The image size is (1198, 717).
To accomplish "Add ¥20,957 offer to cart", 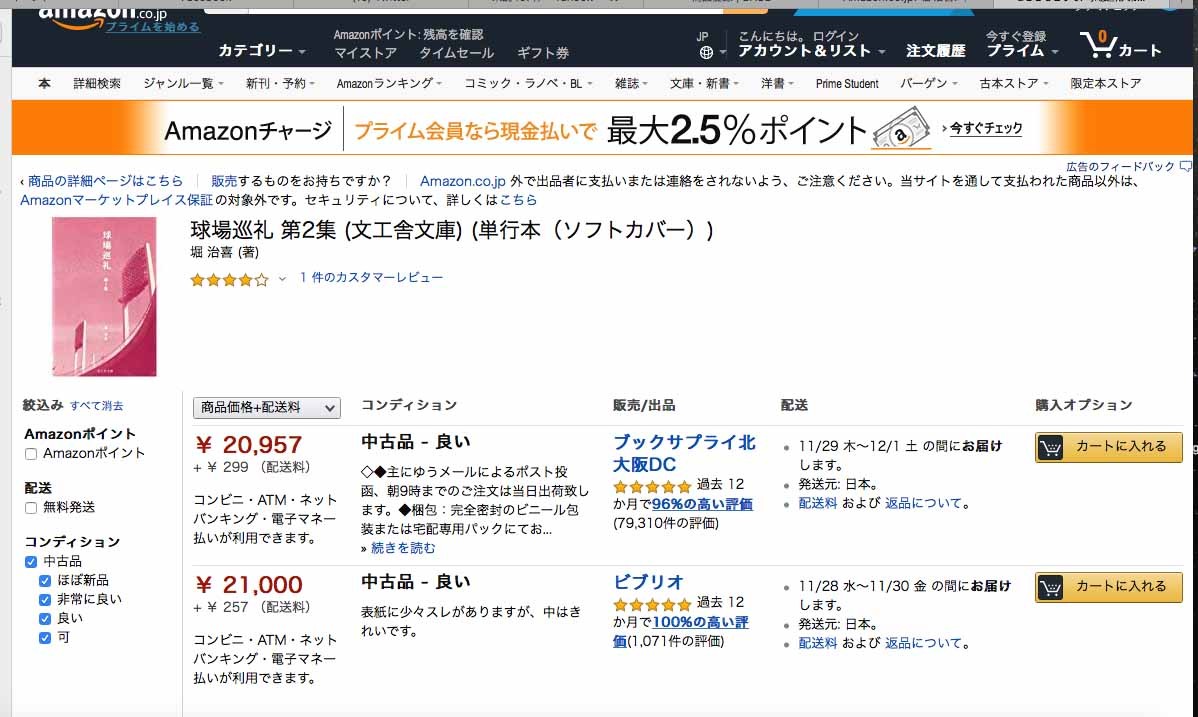I will pos(1109,447).
